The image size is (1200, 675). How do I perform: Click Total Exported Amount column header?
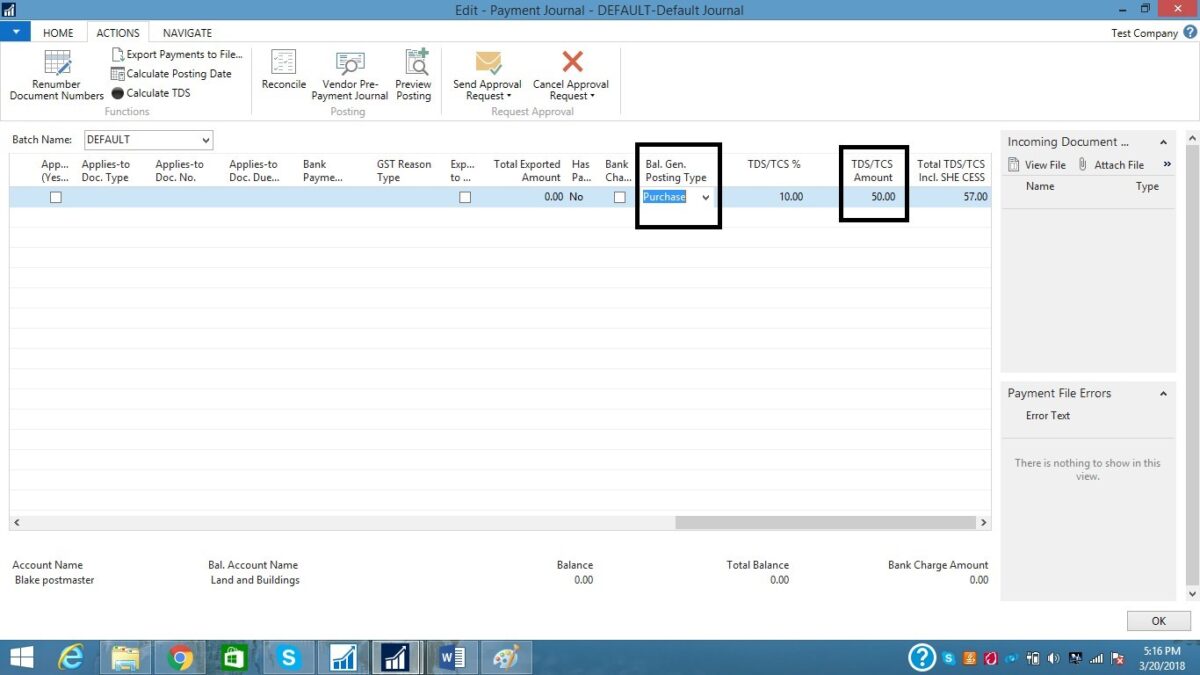point(527,171)
